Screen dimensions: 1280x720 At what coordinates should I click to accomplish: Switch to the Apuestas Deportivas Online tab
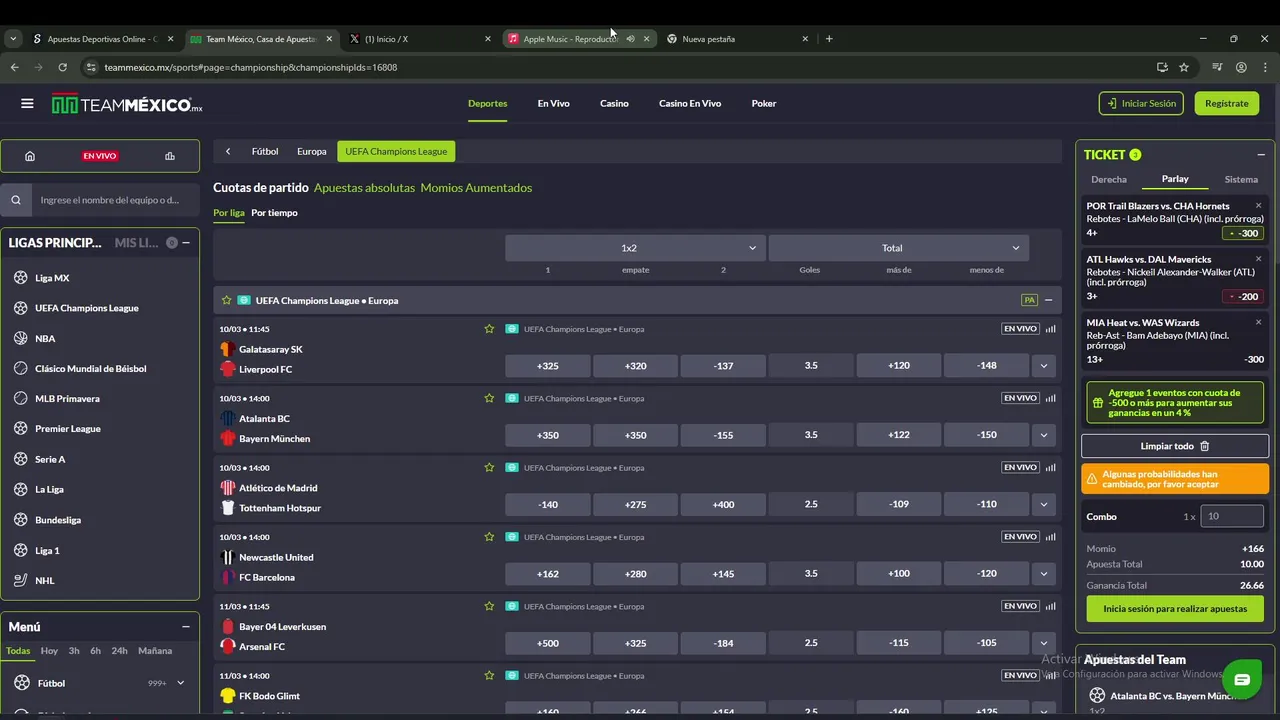[102, 39]
